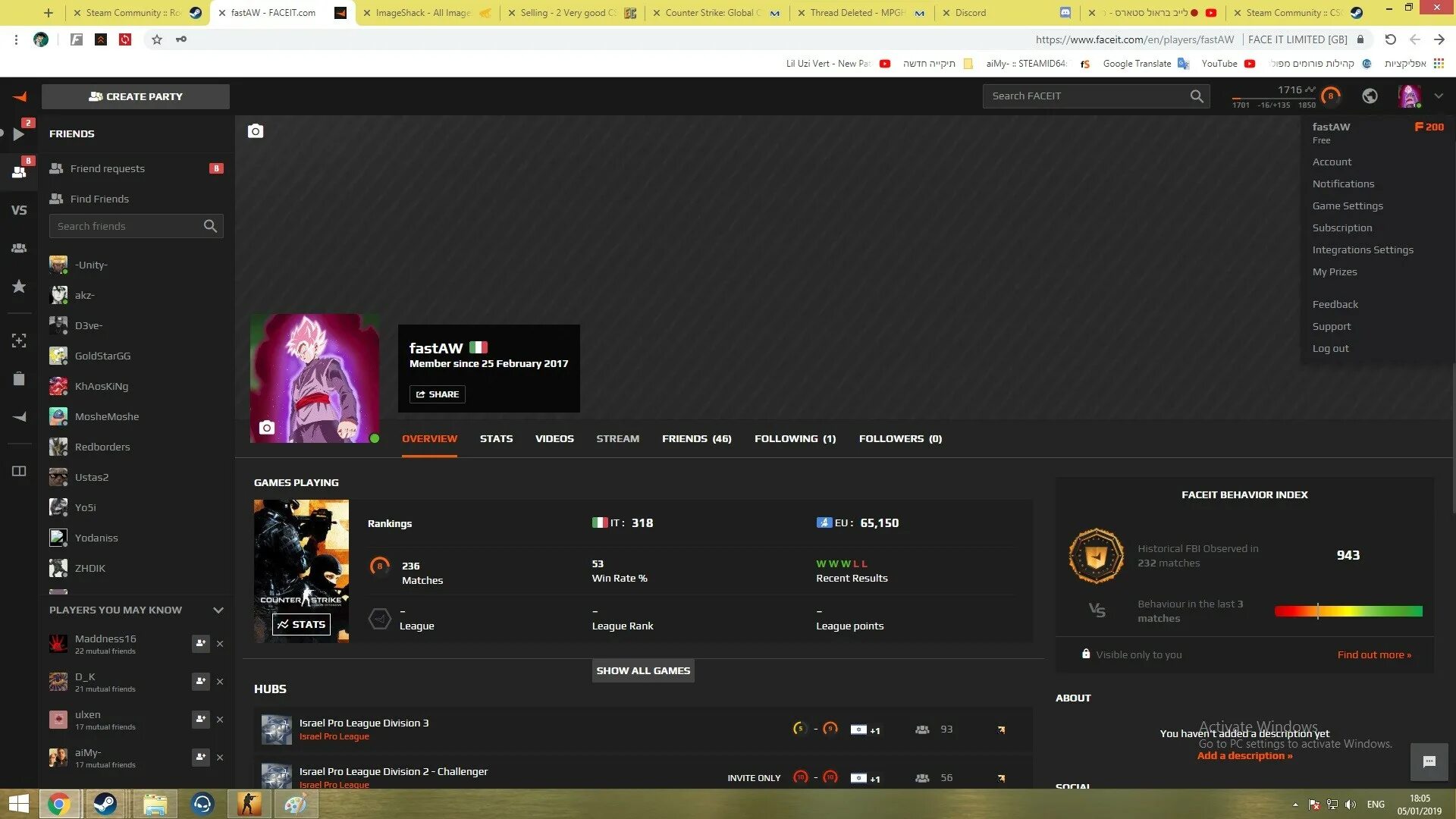This screenshot has height=819, width=1456.
Task: Click the avatar photo camera icon
Action: coord(266,428)
